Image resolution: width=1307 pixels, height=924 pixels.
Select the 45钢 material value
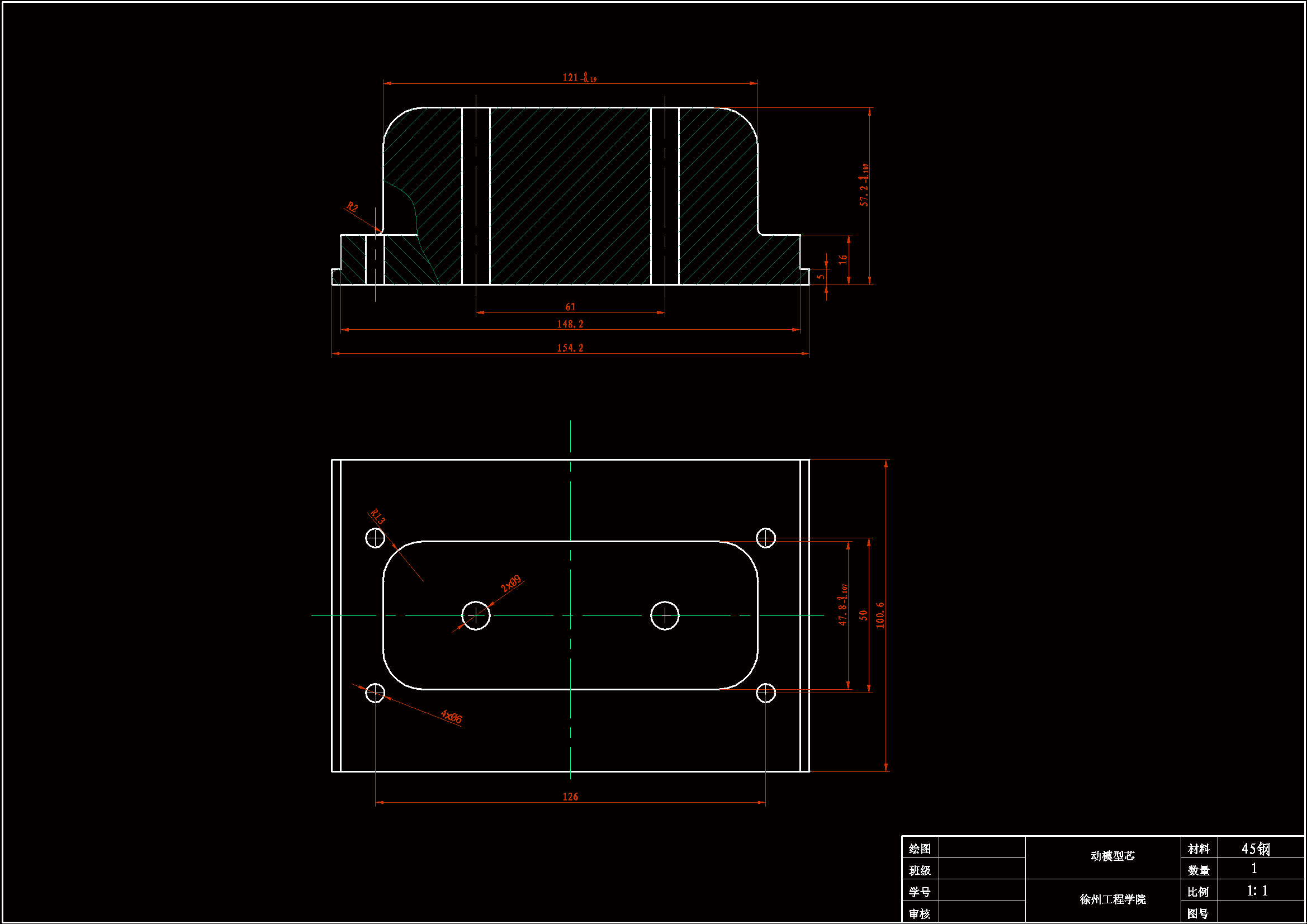[x=1256, y=849]
